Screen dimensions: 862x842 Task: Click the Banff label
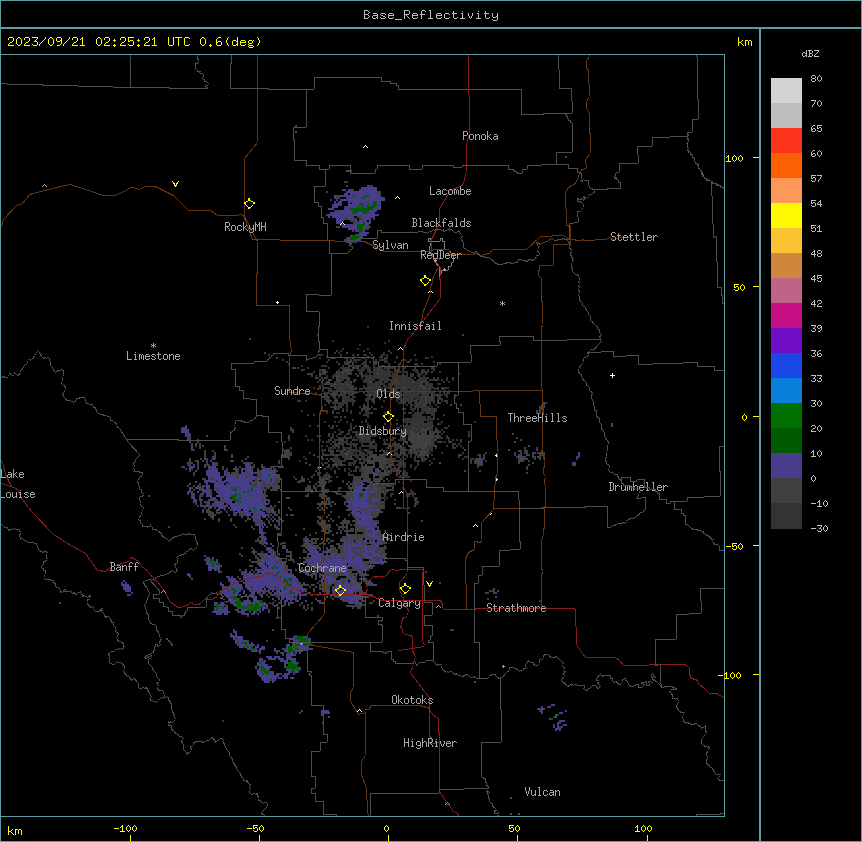124,567
